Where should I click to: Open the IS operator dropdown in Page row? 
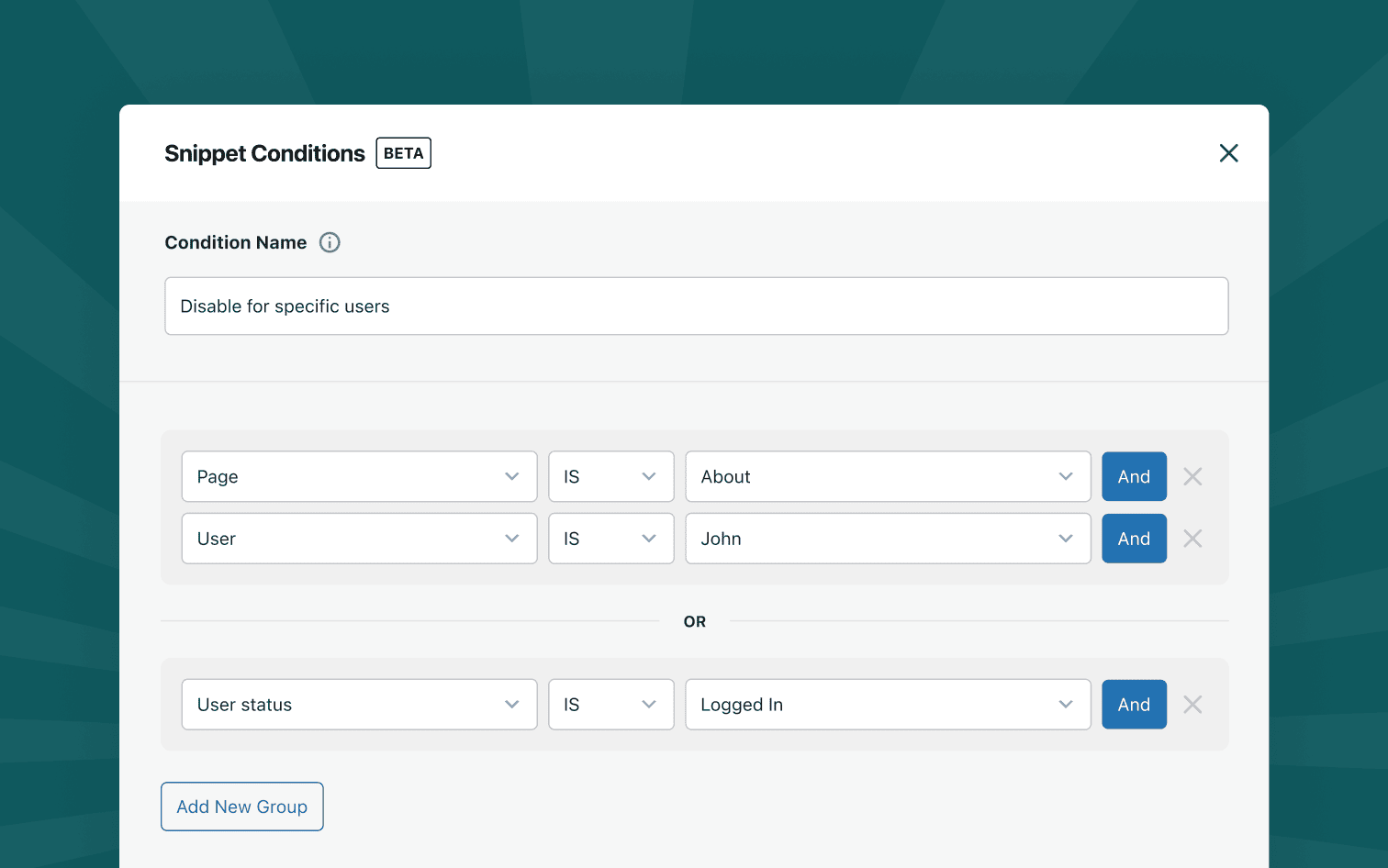point(611,476)
